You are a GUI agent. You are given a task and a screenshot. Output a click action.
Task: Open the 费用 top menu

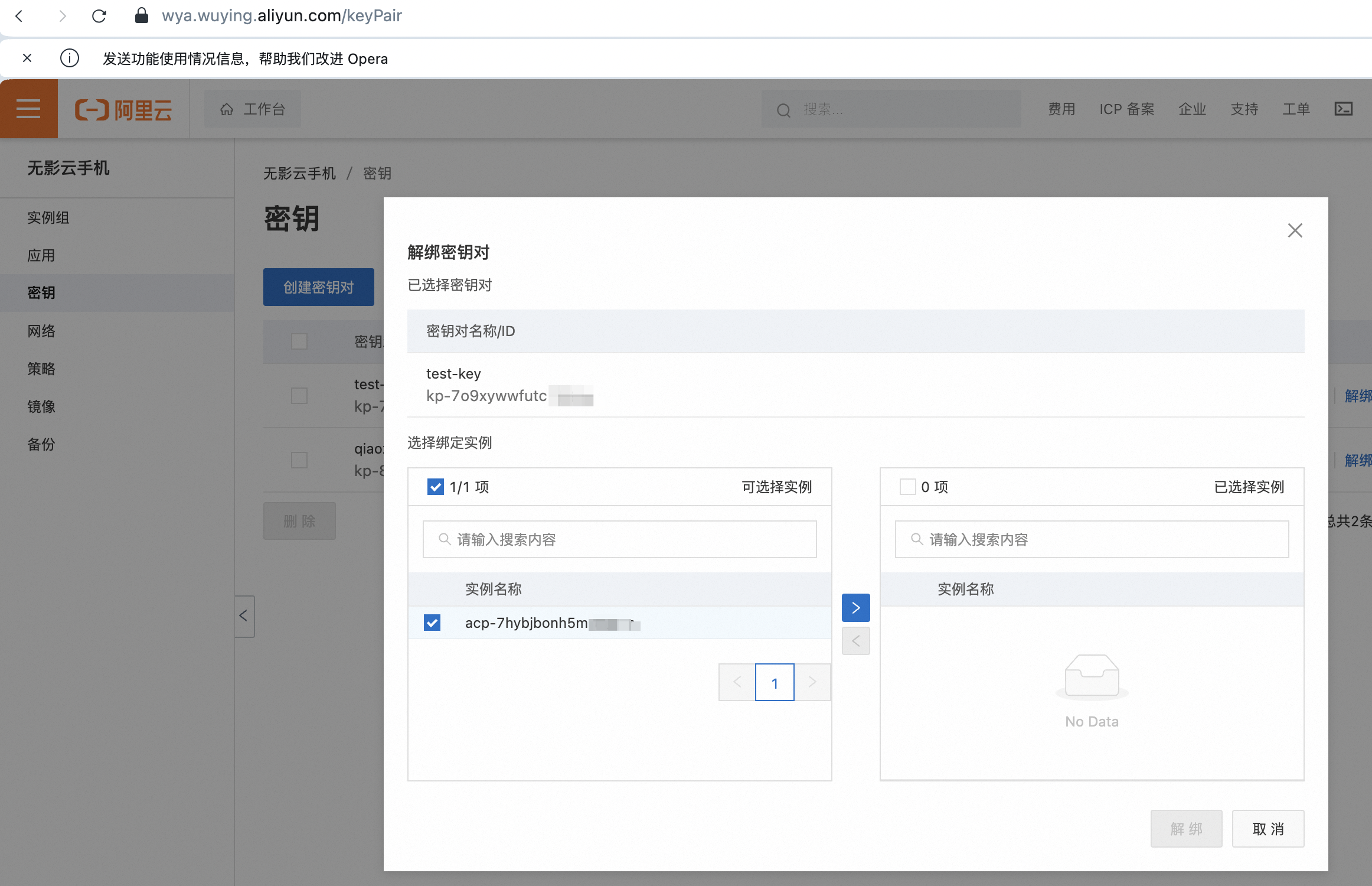pos(1061,109)
